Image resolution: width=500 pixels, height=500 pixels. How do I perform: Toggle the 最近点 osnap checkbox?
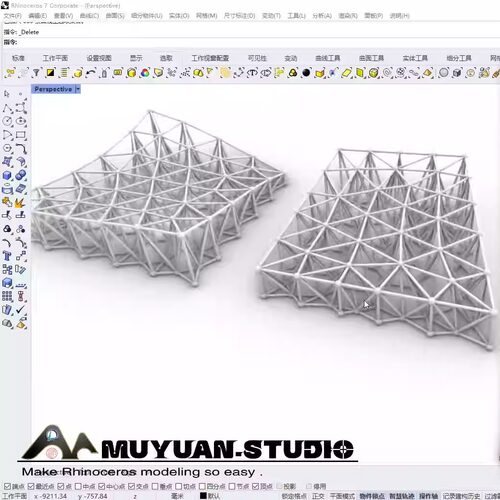click(31, 486)
